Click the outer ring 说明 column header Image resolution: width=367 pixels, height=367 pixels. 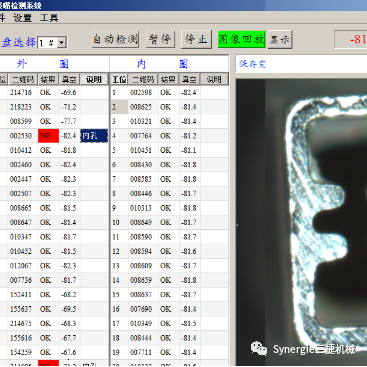94,79
